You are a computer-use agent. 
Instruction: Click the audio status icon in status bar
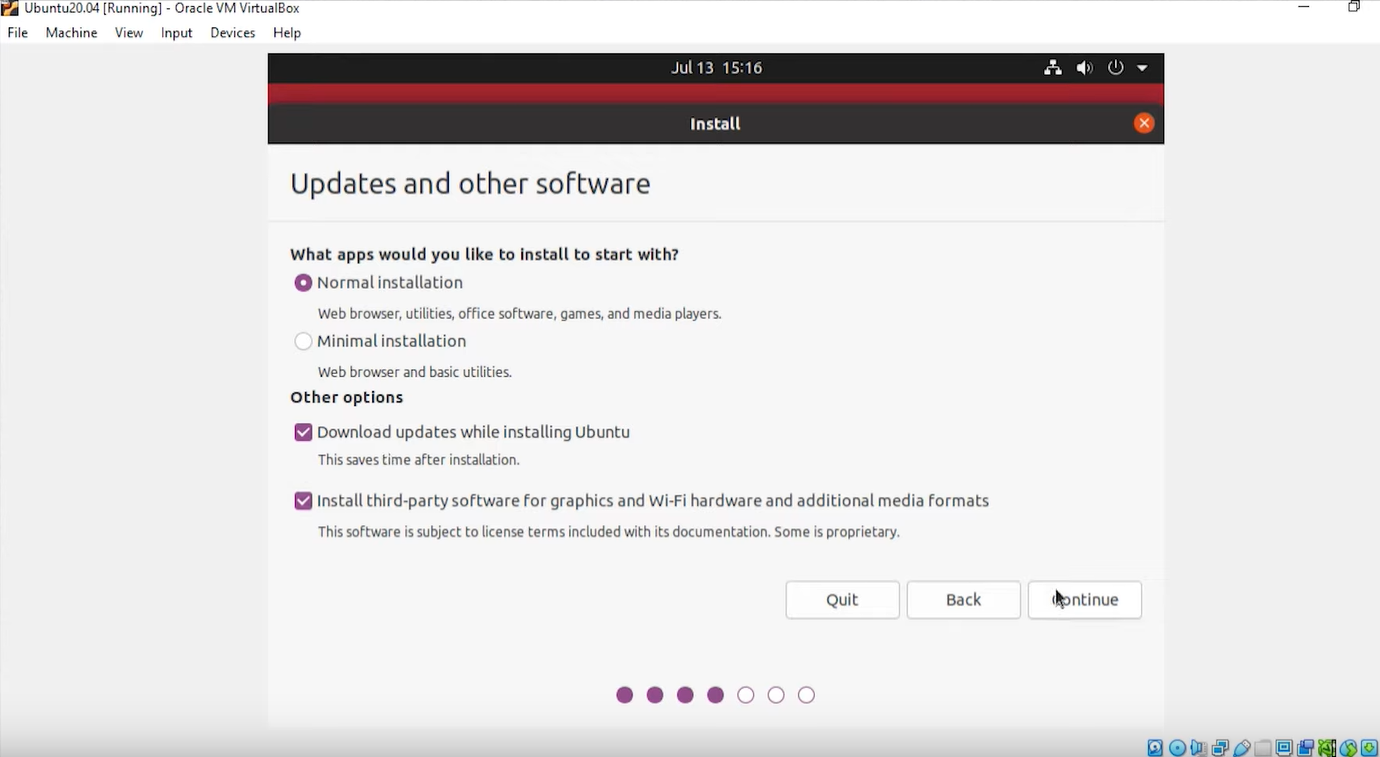pos(1198,747)
